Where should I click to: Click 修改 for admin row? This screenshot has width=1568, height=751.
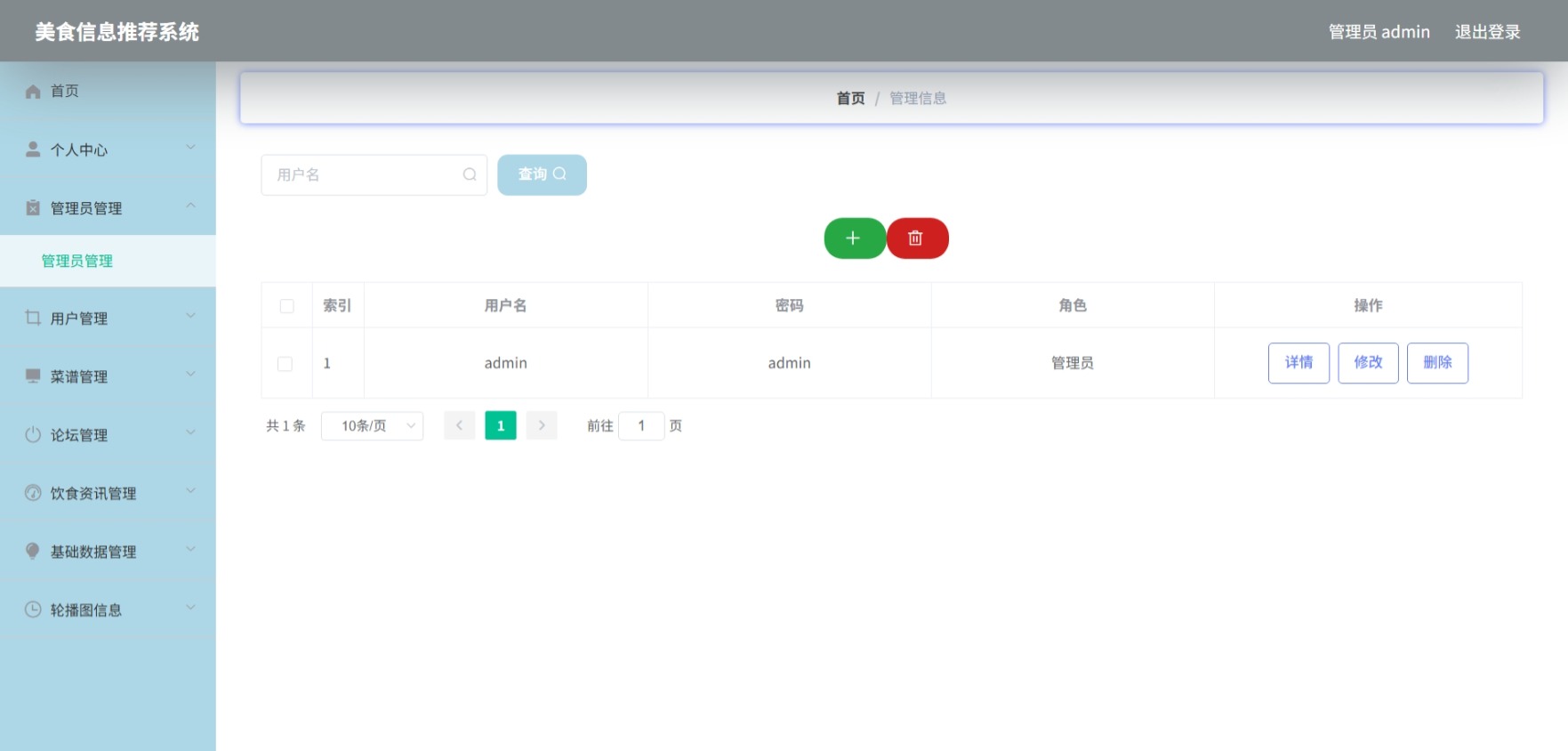(x=1368, y=362)
